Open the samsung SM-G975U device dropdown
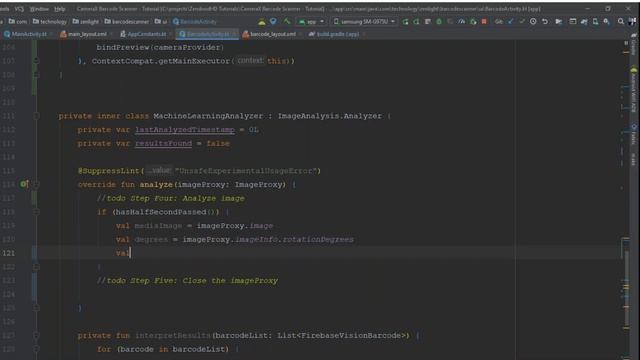This screenshot has height=360, width=640. pos(364,21)
